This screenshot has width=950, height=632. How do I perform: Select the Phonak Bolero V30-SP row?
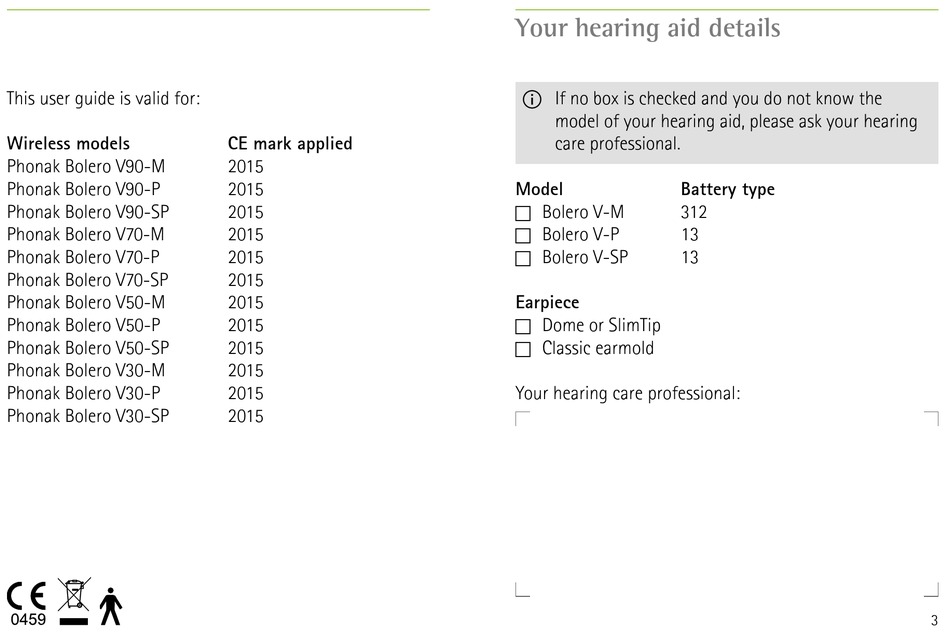pyautogui.click(x=135, y=416)
